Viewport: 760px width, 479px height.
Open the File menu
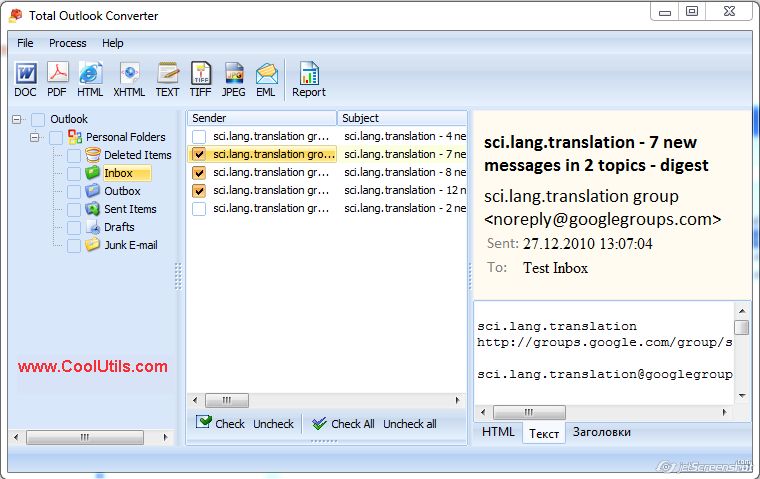coord(25,43)
